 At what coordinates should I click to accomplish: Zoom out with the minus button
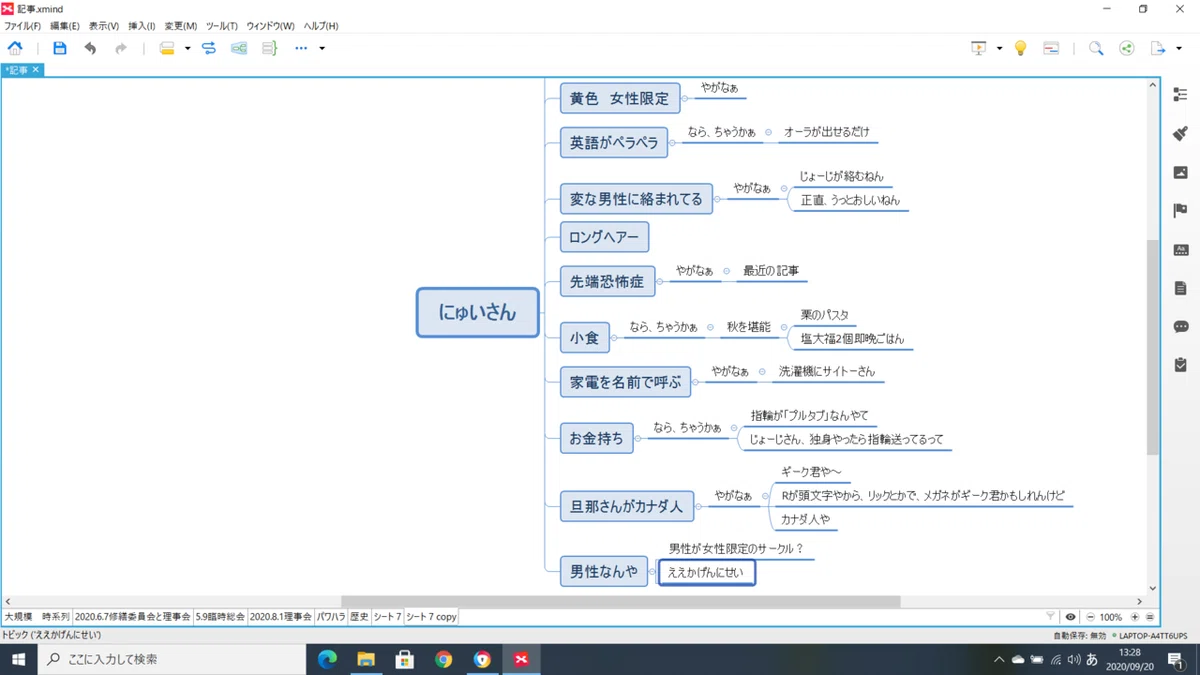click(1090, 617)
